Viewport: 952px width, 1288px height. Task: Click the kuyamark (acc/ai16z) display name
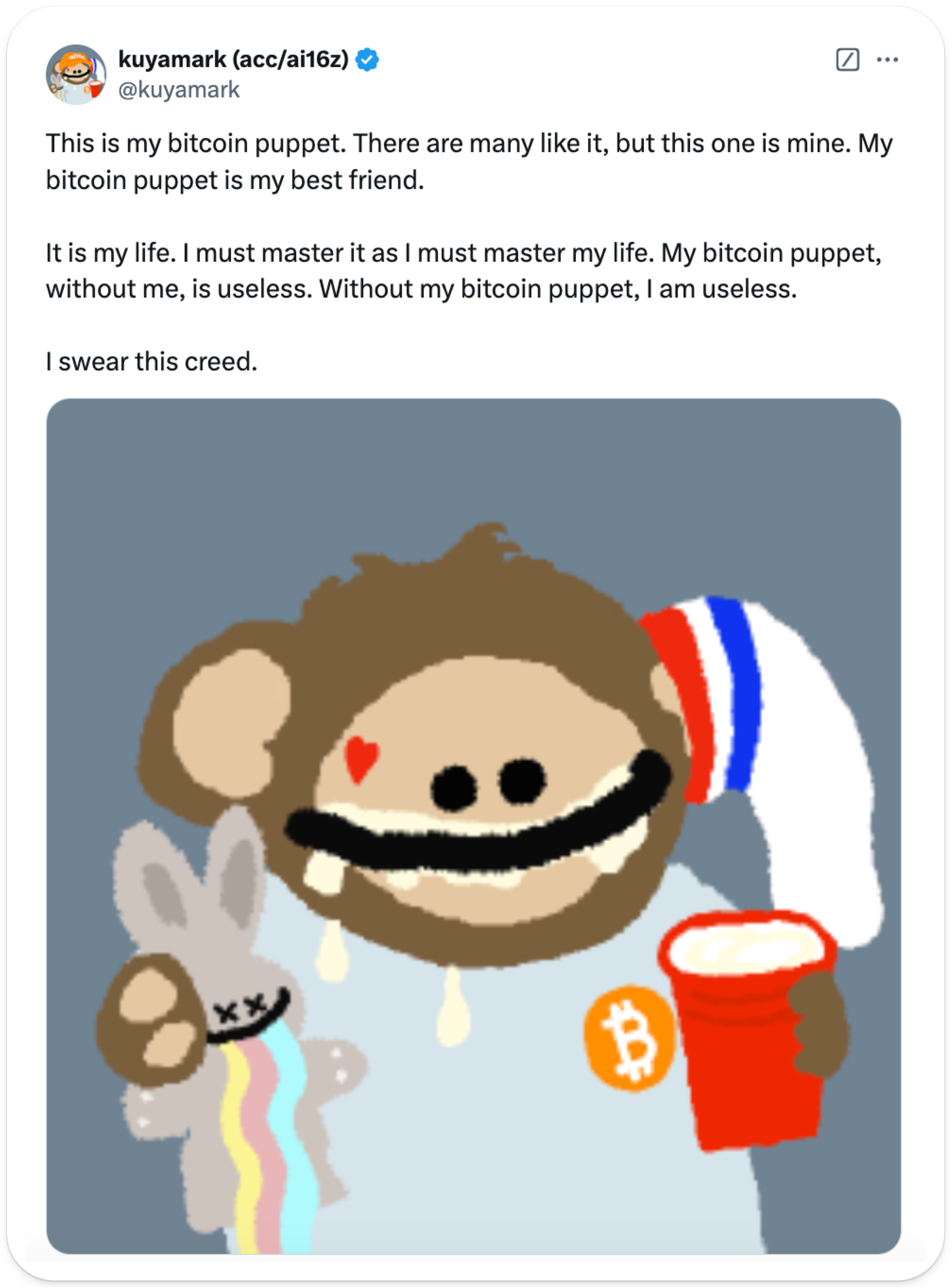tap(233, 59)
